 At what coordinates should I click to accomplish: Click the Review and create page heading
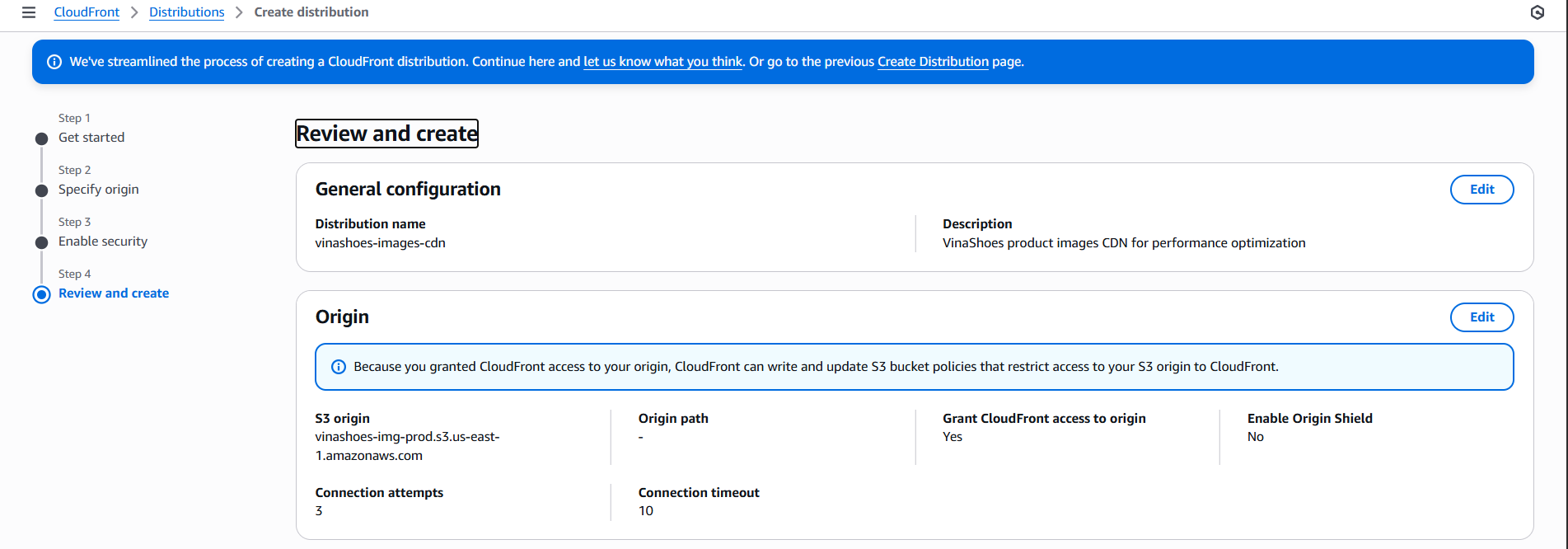click(386, 133)
